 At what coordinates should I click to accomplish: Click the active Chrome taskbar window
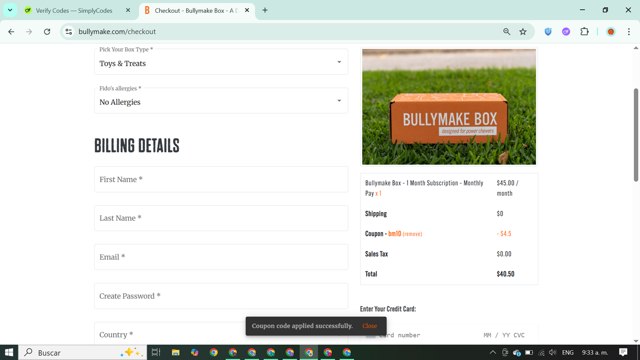point(309,352)
